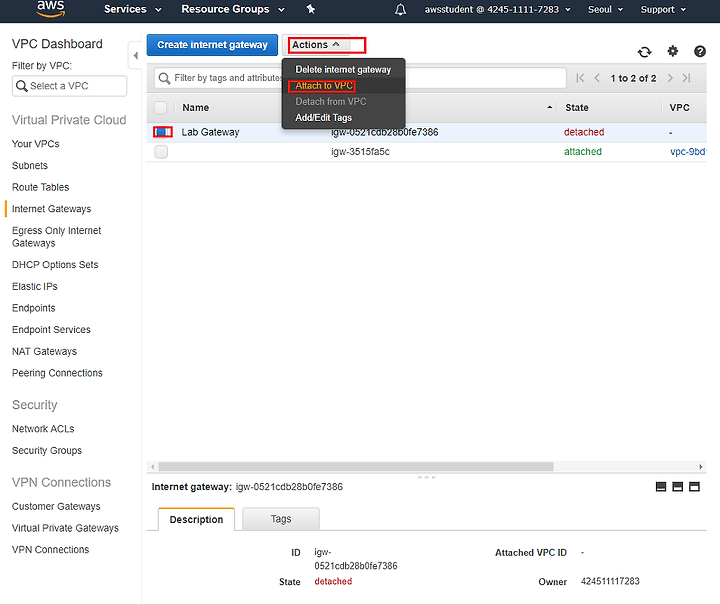The image size is (720, 604).
Task: Switch to the Description tab
Action: pos(197,519)
